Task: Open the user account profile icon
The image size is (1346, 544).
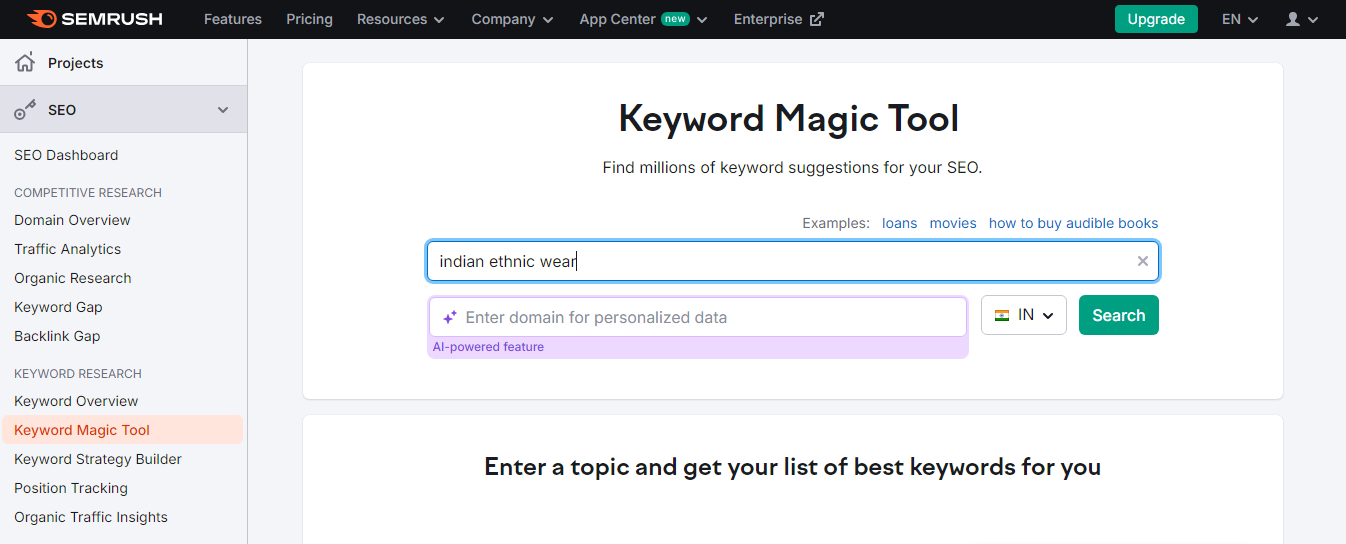Action: 1293,19
